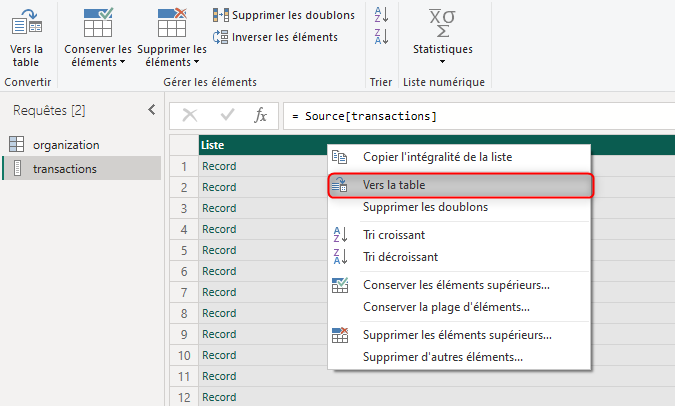The image size is (675, 406).
Task: Open Supprimer les éléments dropdown
Action: 172,56
